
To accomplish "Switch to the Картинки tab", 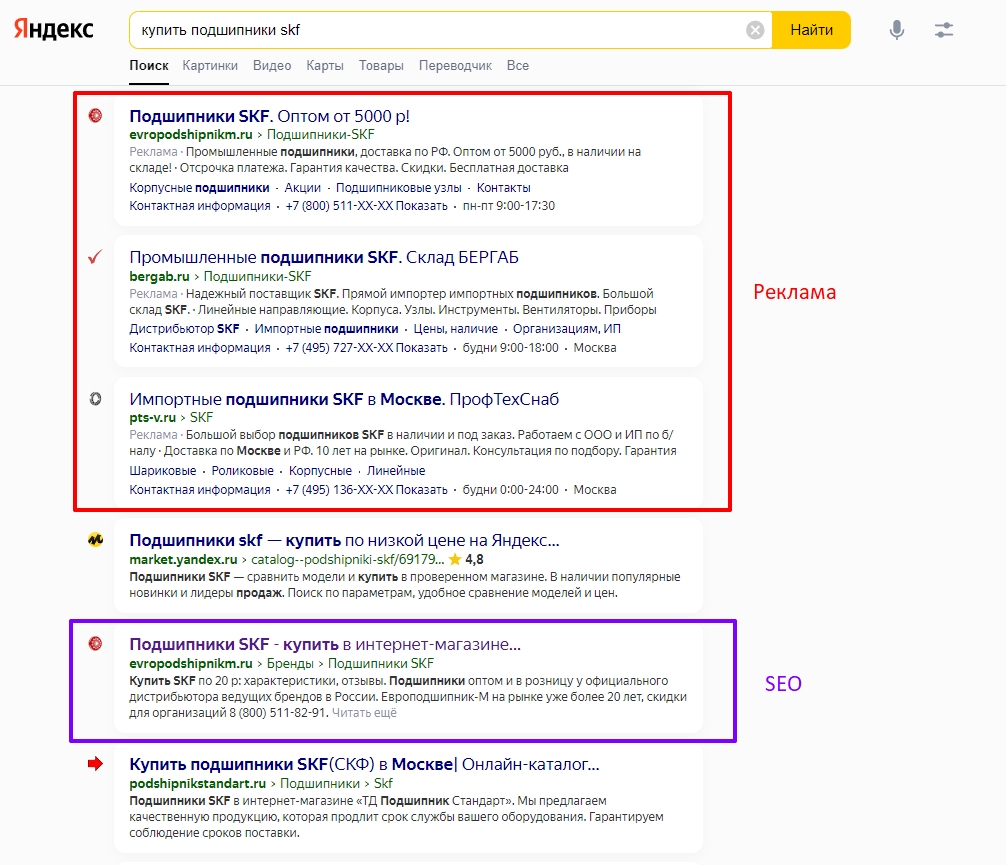I will [x=210, y=66].
